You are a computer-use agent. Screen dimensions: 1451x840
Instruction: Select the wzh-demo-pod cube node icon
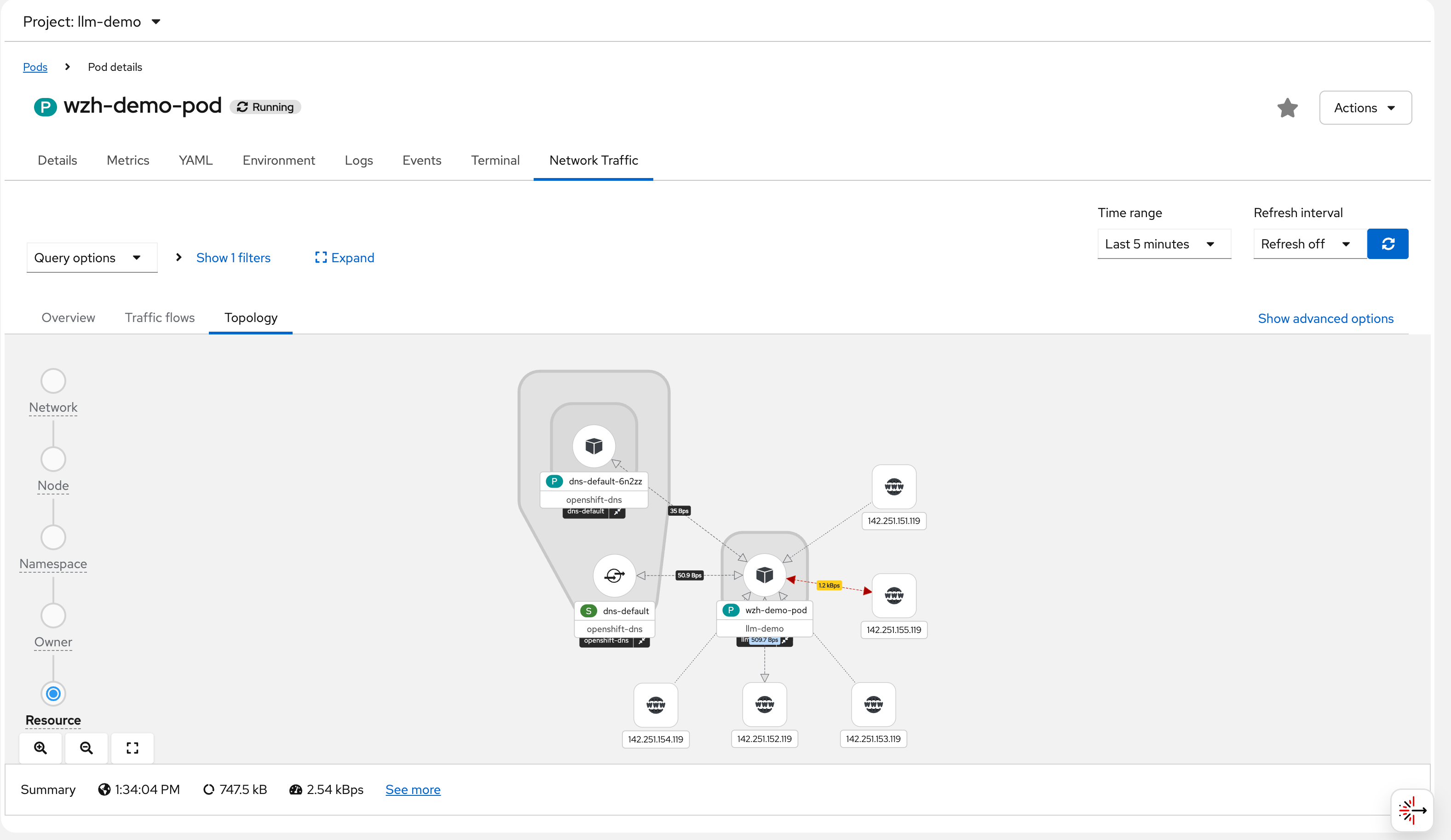(x=764, y=575)
